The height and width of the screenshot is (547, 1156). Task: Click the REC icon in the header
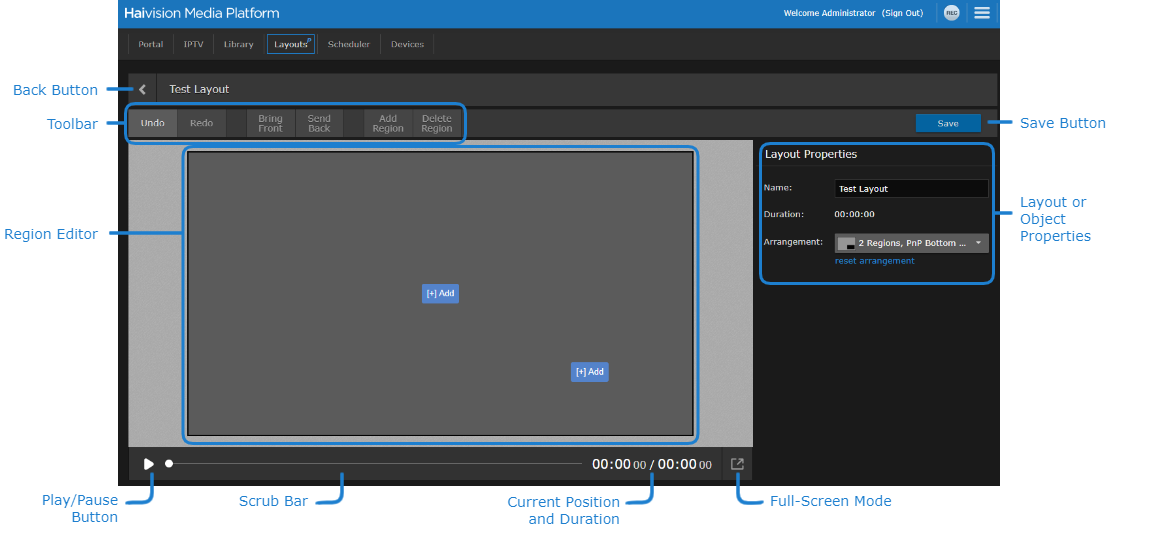pyautogui.click(x=951, y=13)
